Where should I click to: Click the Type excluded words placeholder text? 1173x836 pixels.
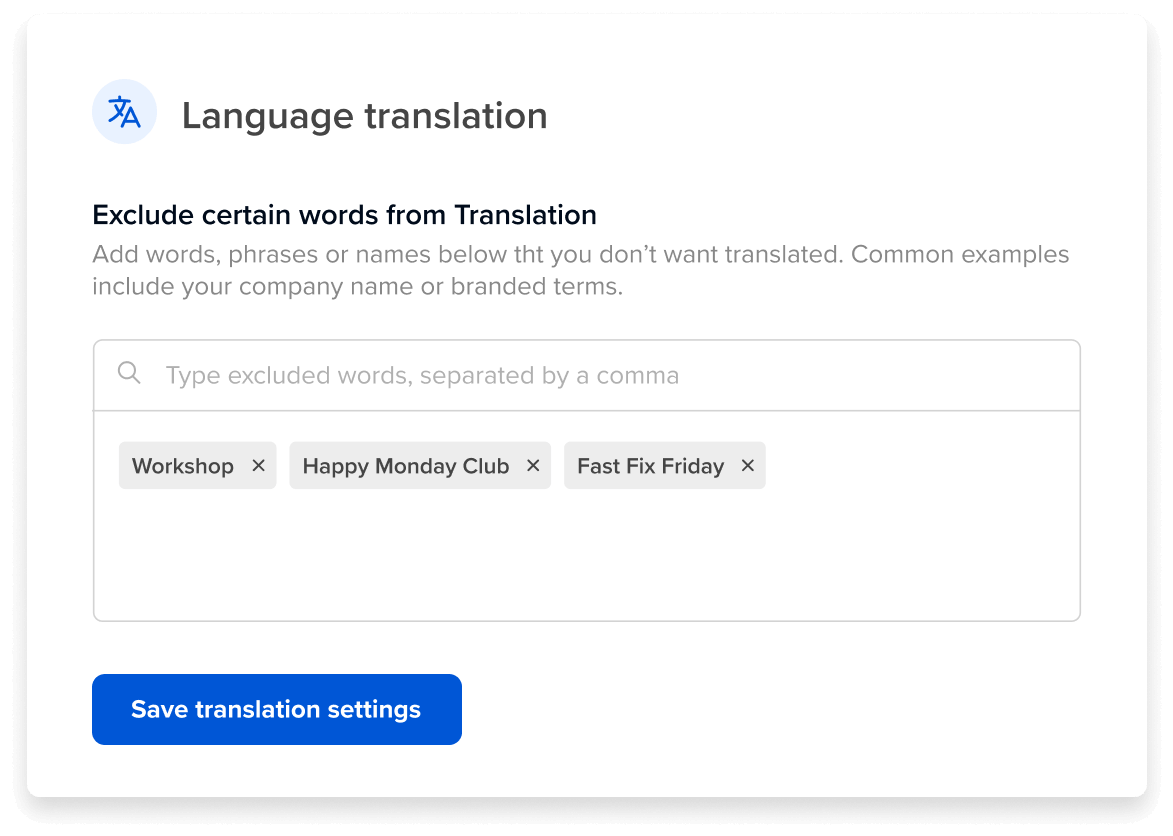click(x=422, y=375)
